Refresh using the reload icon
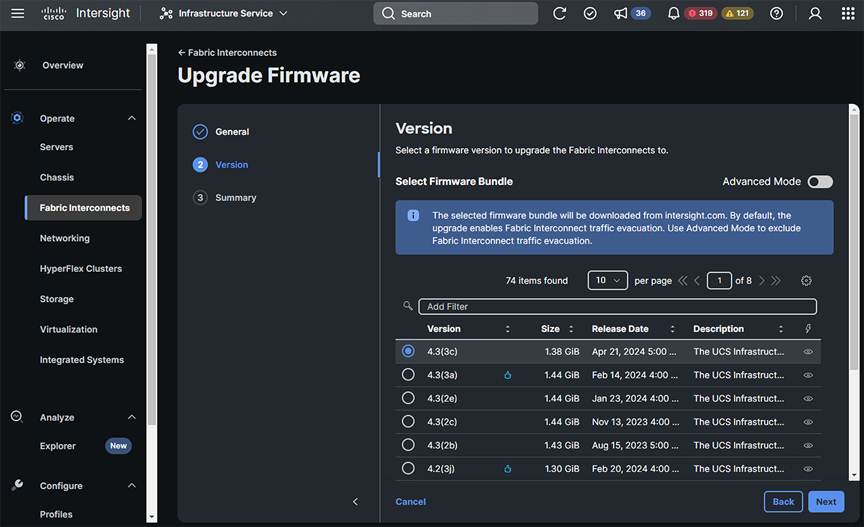 coord(559,13)
